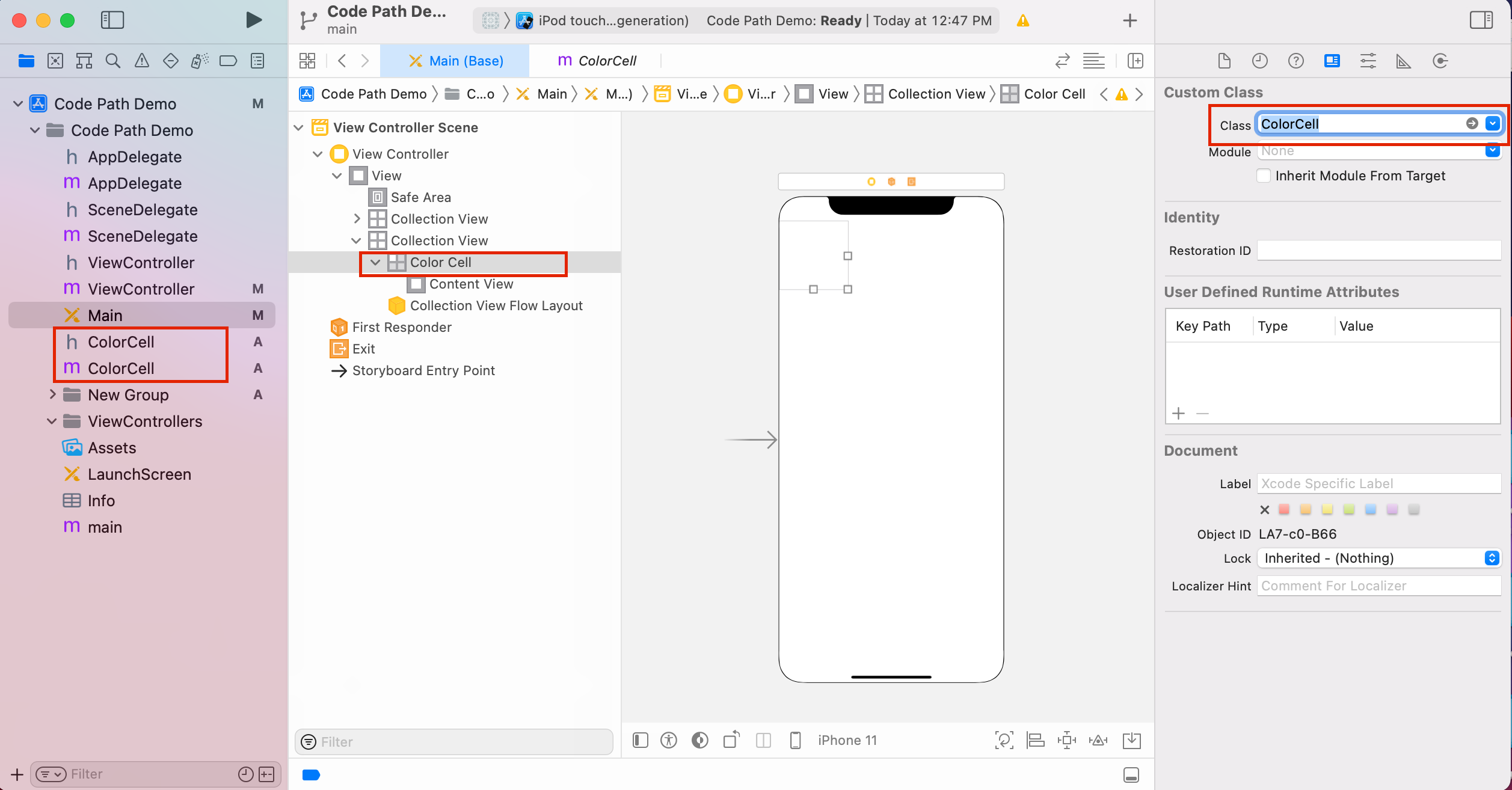Open the Connections inspector
Viewport: 1512px width, 790px height.
[x=1440, y=61]
